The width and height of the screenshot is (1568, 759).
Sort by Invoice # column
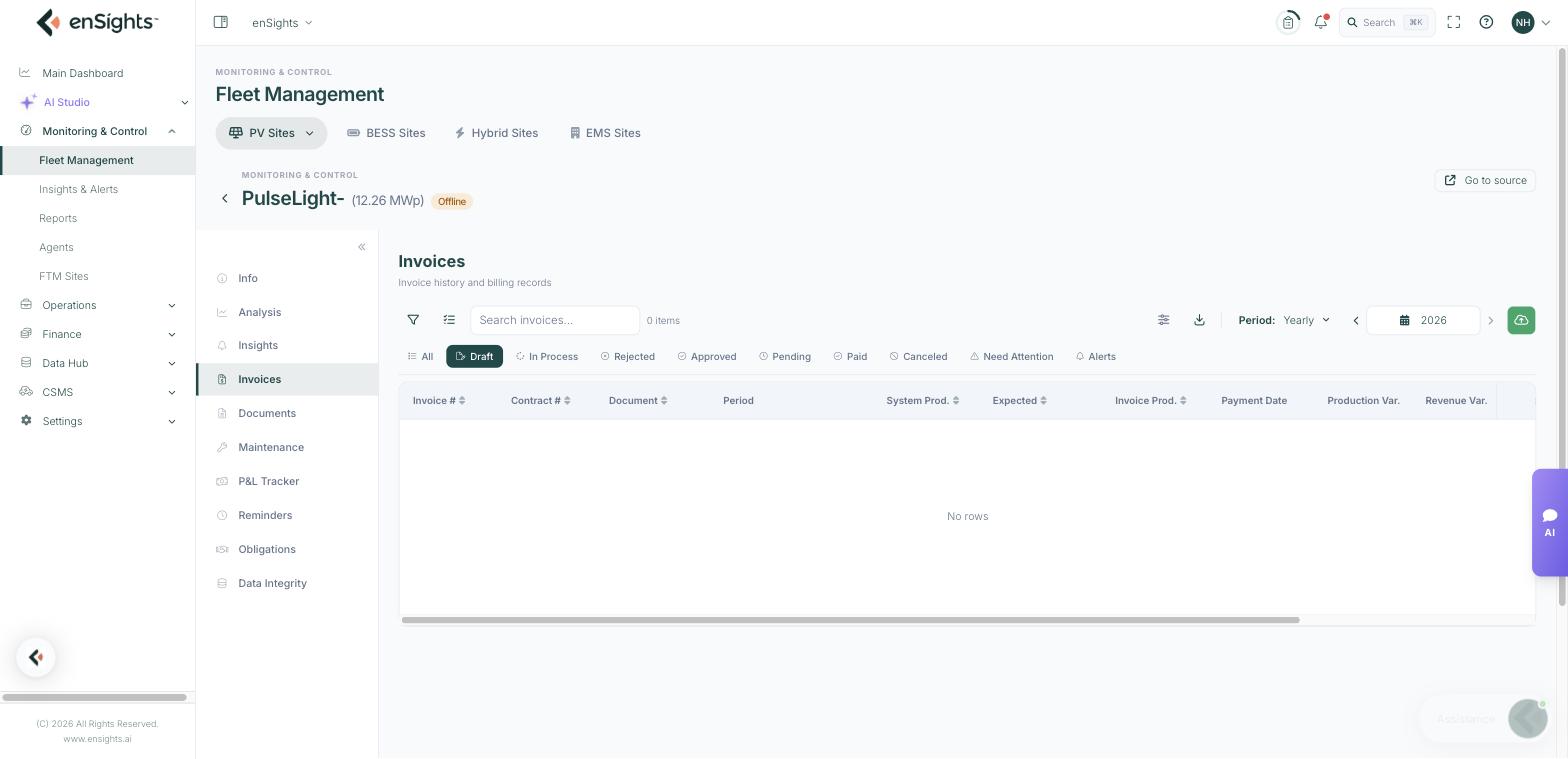[x=439, y=400]
